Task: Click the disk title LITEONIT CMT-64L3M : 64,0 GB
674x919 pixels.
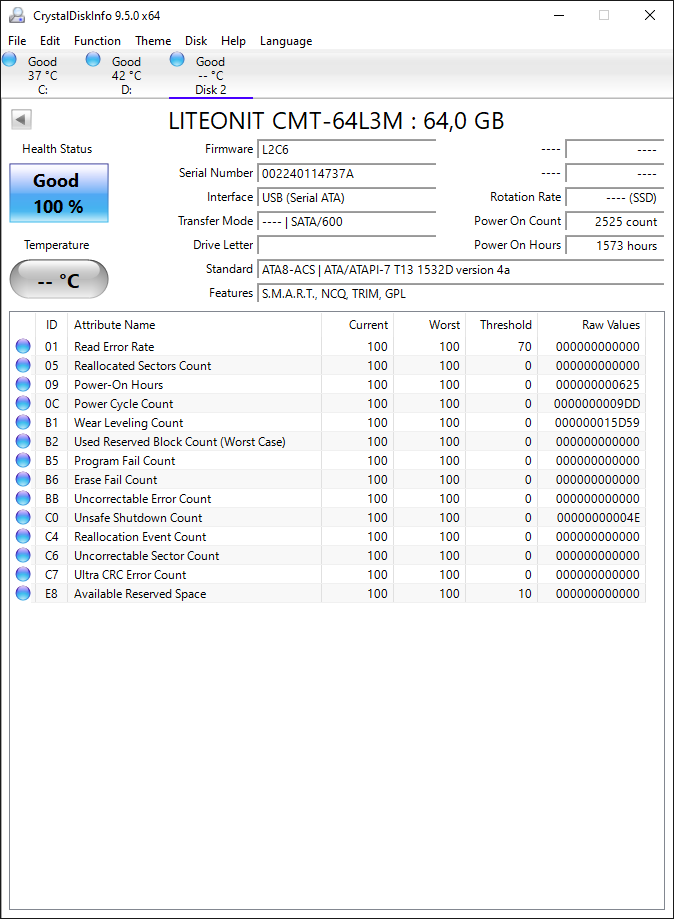Action: pyautogui.click(x=336, y=121)
